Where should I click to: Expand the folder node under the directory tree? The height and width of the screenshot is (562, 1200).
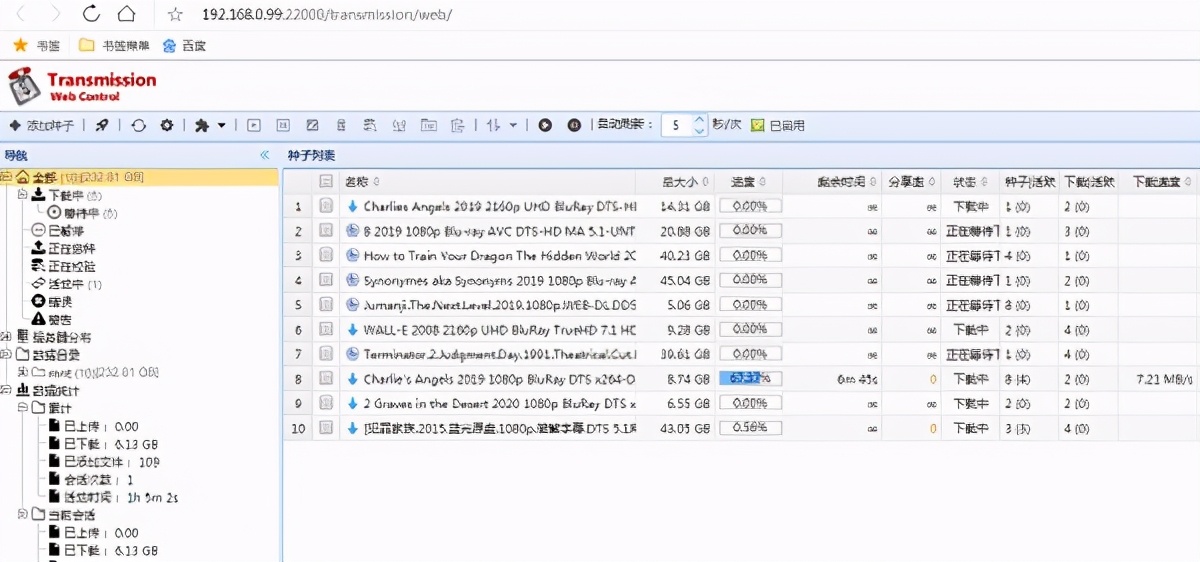coord(23,372)
